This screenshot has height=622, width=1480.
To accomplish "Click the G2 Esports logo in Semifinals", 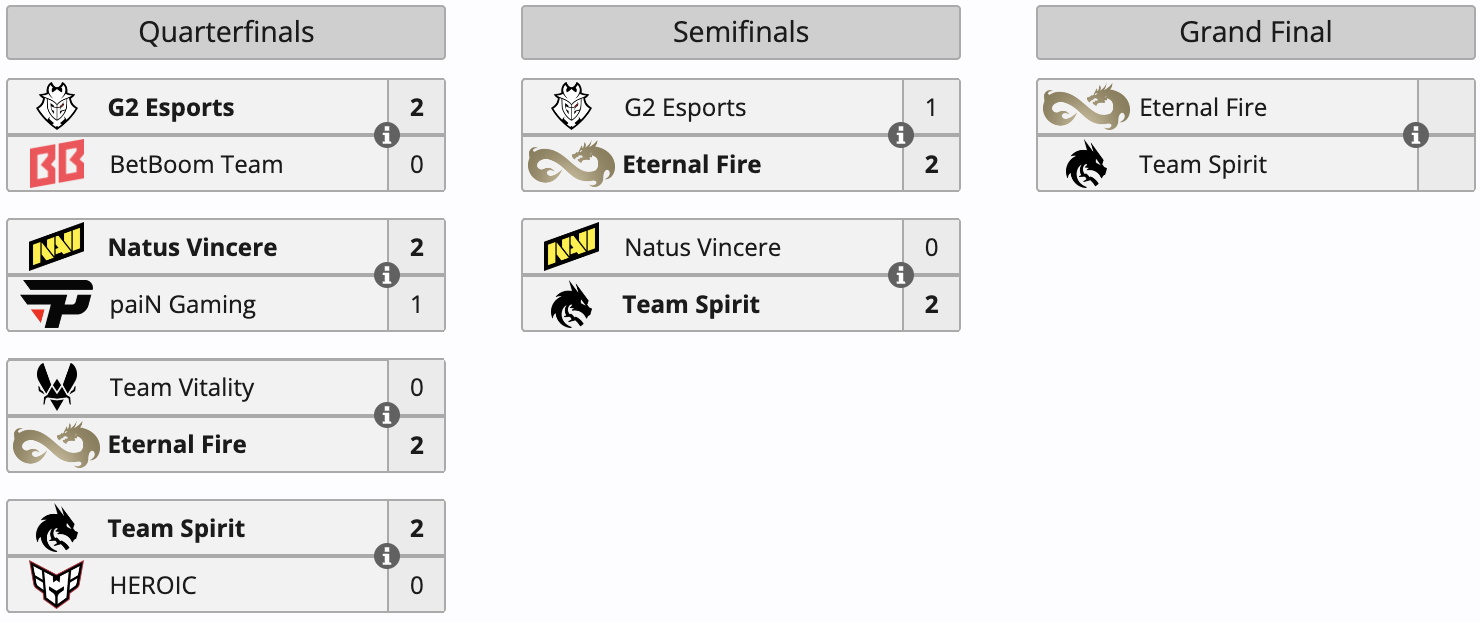I will [x=572, y=107].
